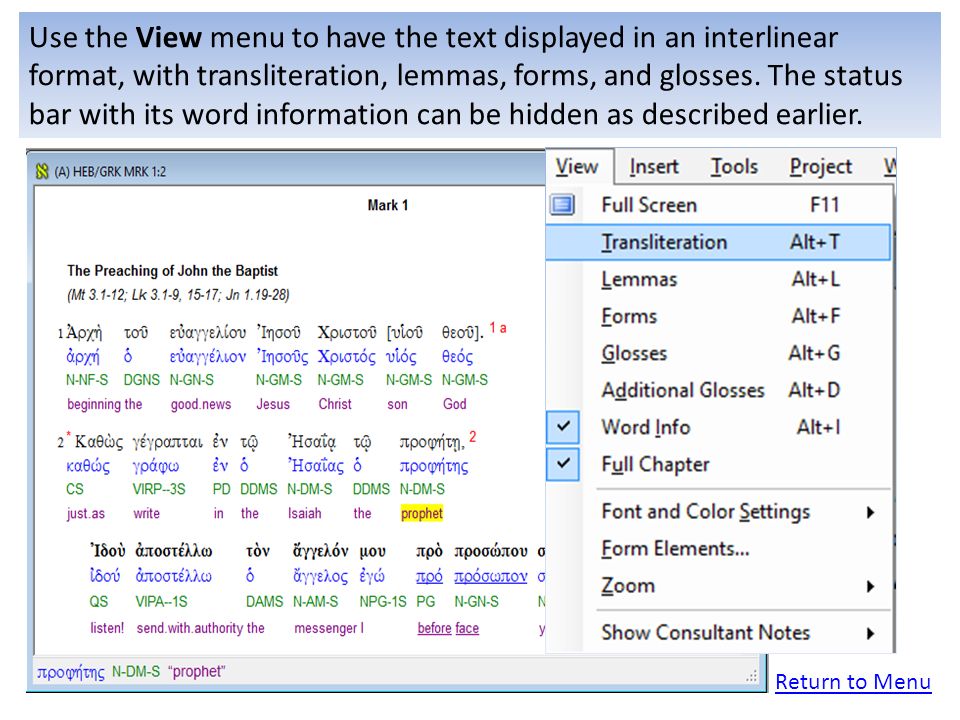Viewport: 960px width, 720px height.
Task: Click the red footnote marker '1 a'
Action: (x=498, y=328)
